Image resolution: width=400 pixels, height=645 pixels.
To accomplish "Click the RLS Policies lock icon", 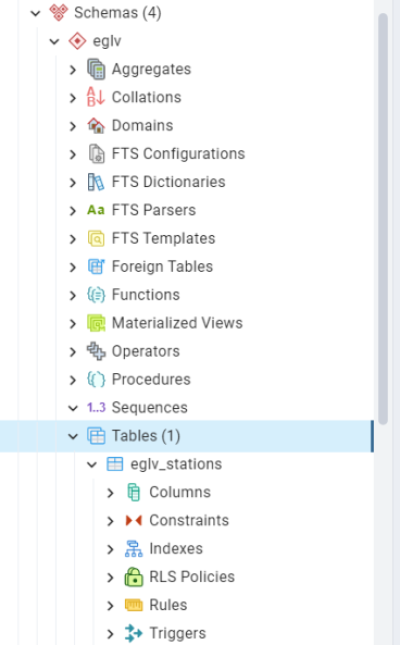I will [x=134, y=577].
